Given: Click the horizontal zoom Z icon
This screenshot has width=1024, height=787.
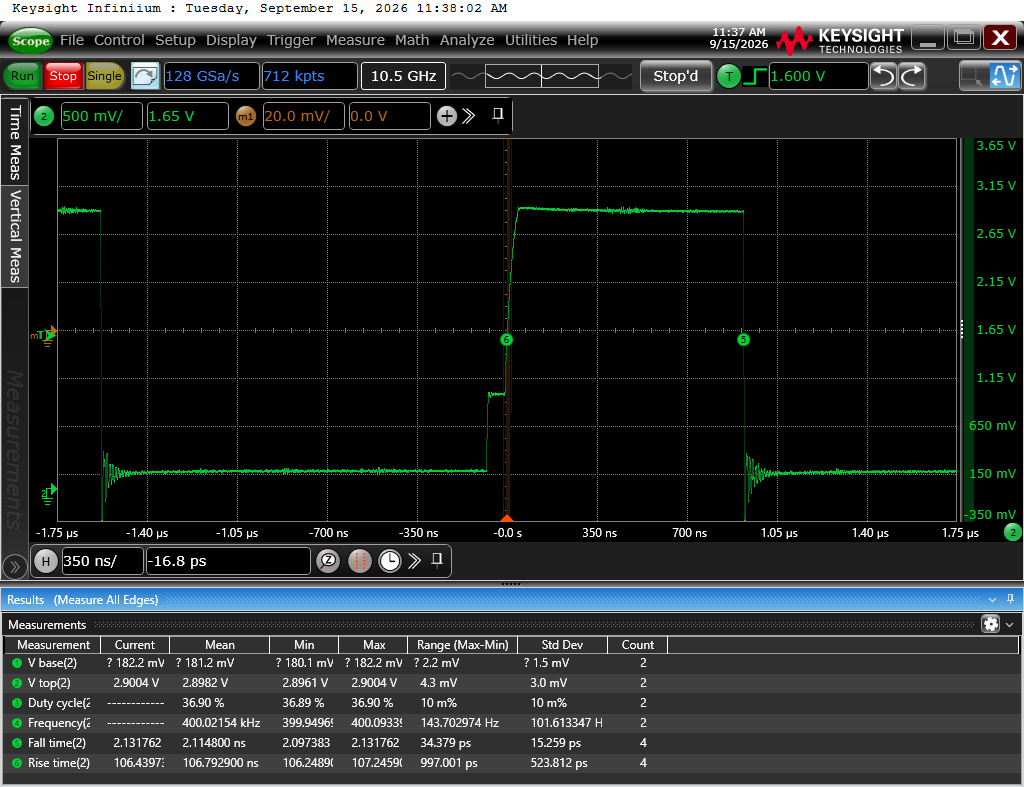Looking at the screenshot, I should pyautogui.click(x=328, y=561).
